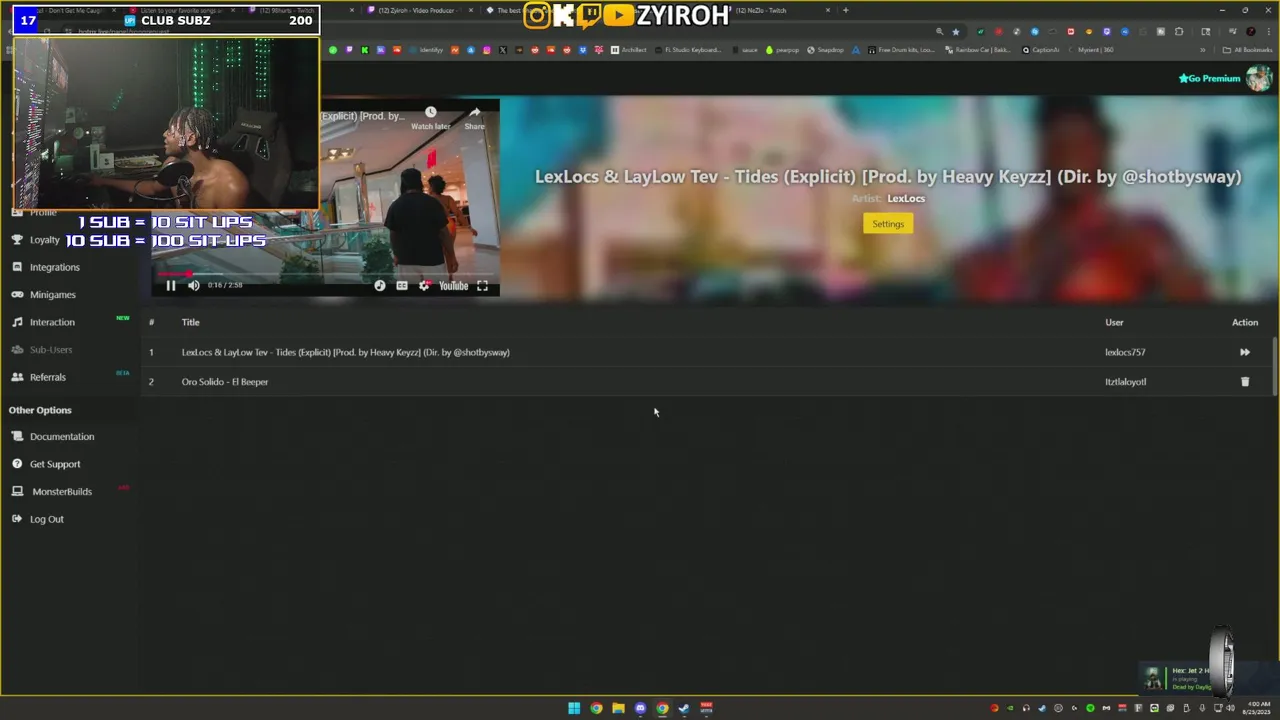Open the Documentation link
The width and height of the screenshot is (1280, 720).
coord(62,437)
